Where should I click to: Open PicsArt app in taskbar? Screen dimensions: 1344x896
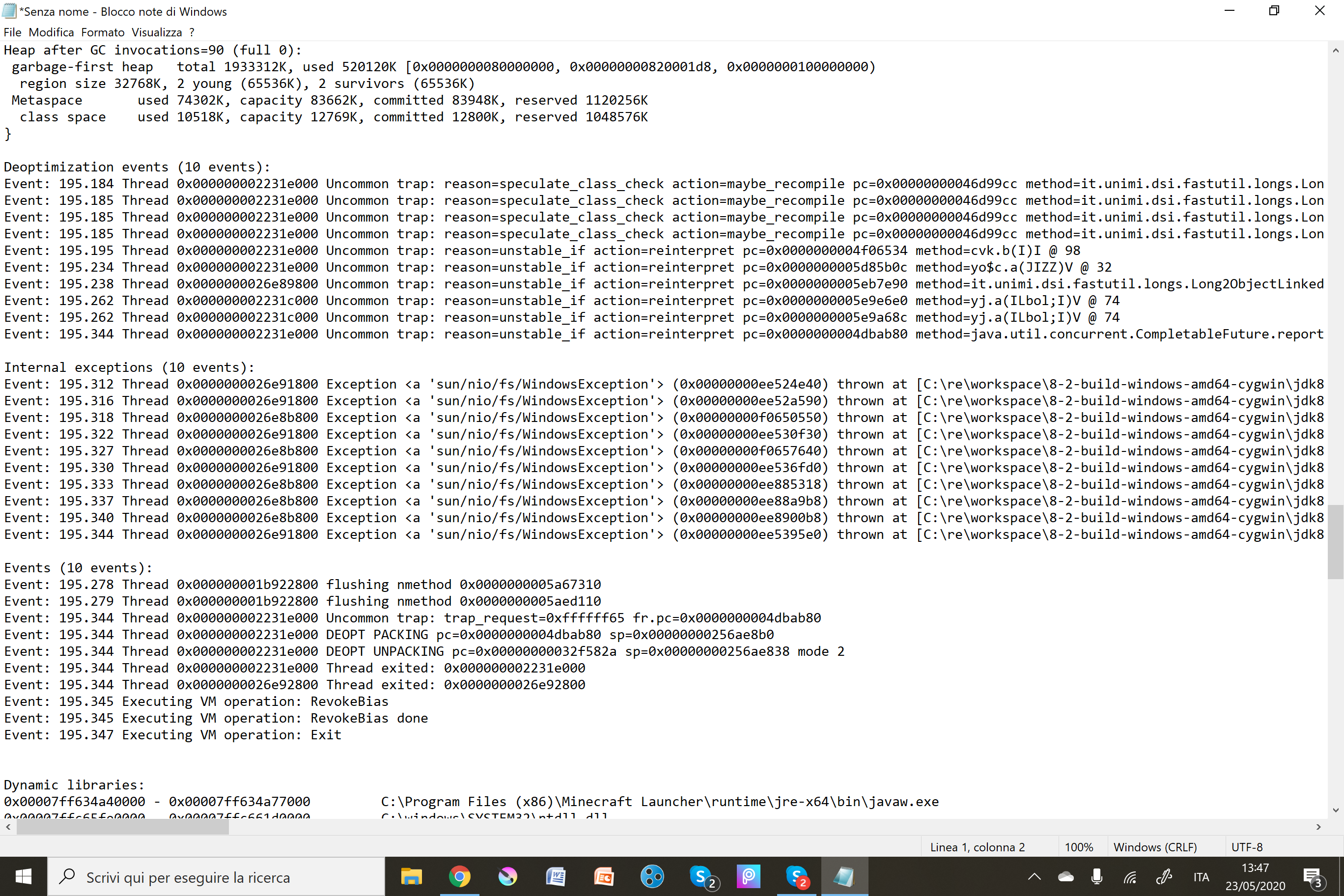[x=748, y=876]
